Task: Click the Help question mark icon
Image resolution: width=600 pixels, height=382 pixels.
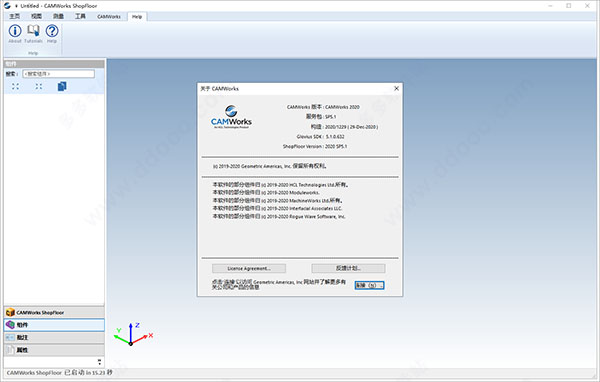Action: click(x=52, y=31)
